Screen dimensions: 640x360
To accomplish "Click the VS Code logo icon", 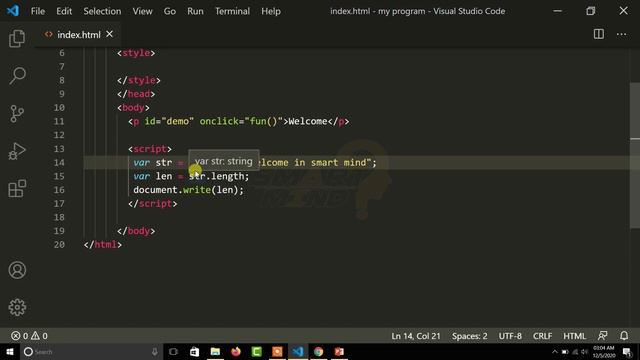I will 13,11.
